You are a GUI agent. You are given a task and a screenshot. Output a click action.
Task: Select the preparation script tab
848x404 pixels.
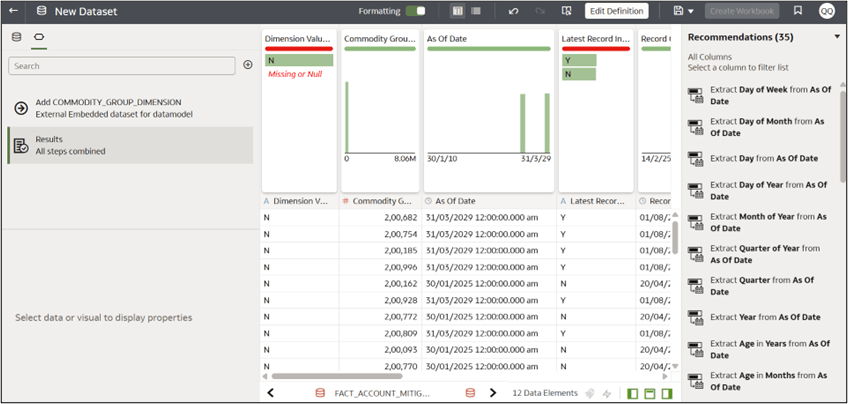coord(39,37)
